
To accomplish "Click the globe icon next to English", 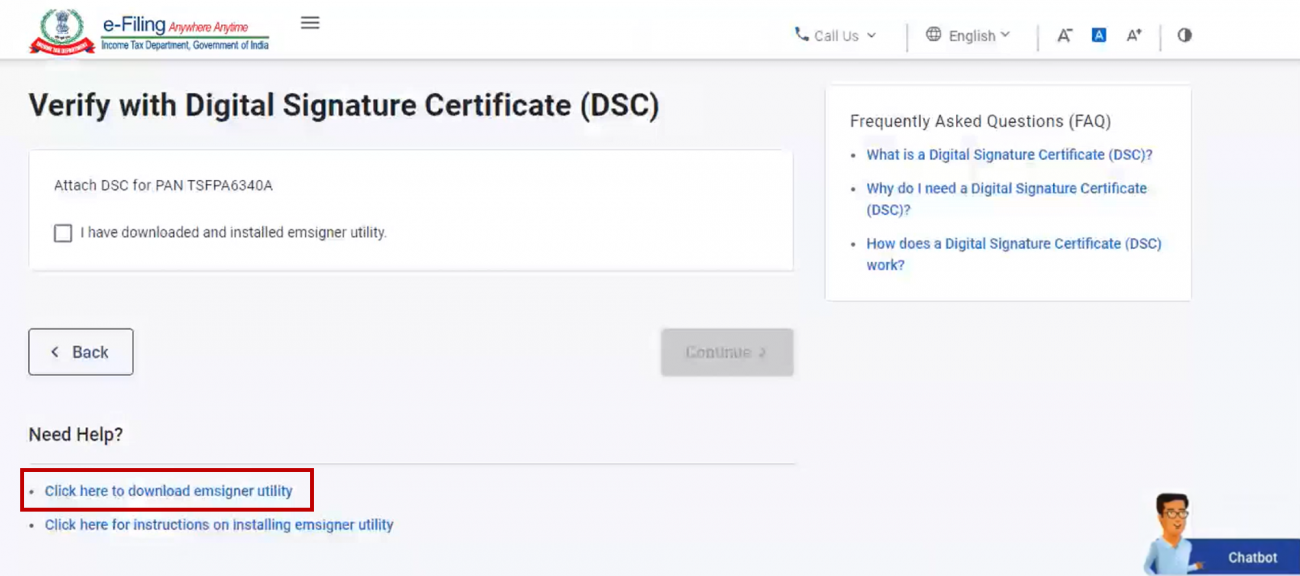I will pyautogui.click(x=934, y=34).
